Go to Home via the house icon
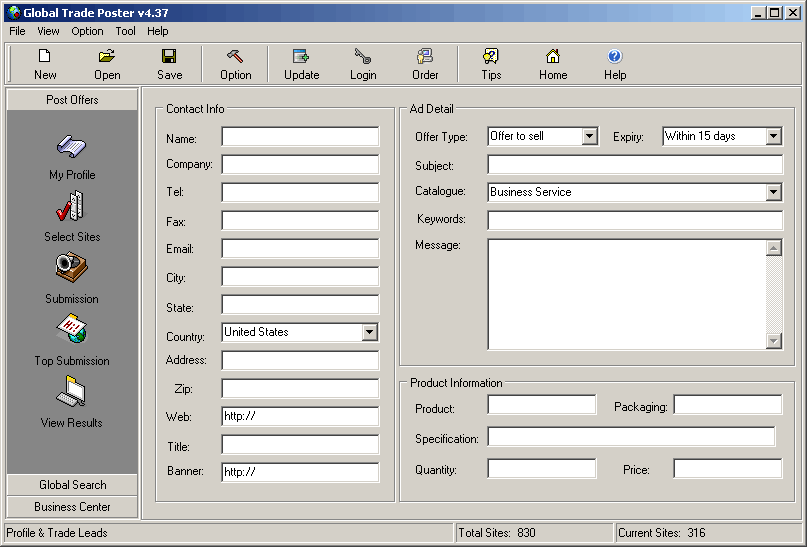This screenshot has height=547, width=807. [x=553, y=56]
